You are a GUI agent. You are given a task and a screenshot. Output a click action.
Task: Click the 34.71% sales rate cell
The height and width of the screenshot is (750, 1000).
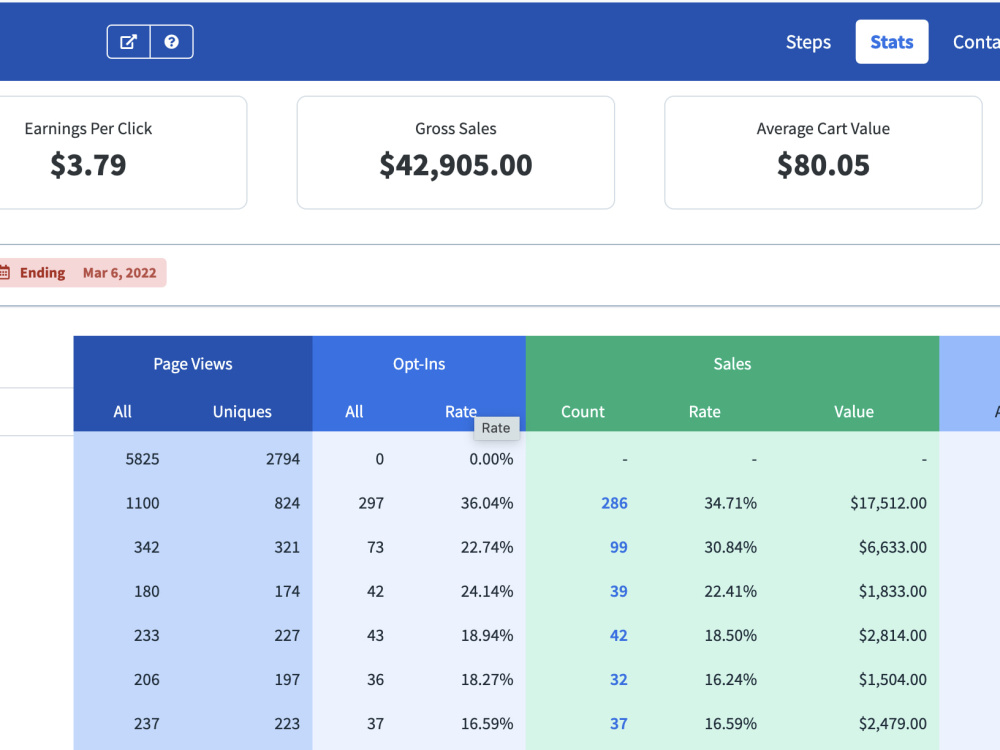point(730,503)
